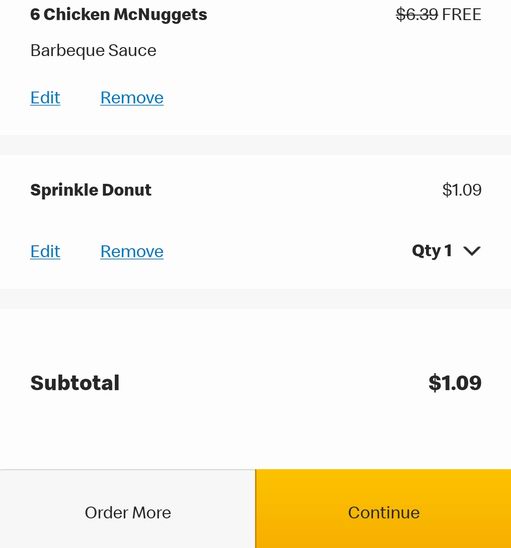Click the FREE price label
511x548 pixels.
462,15
